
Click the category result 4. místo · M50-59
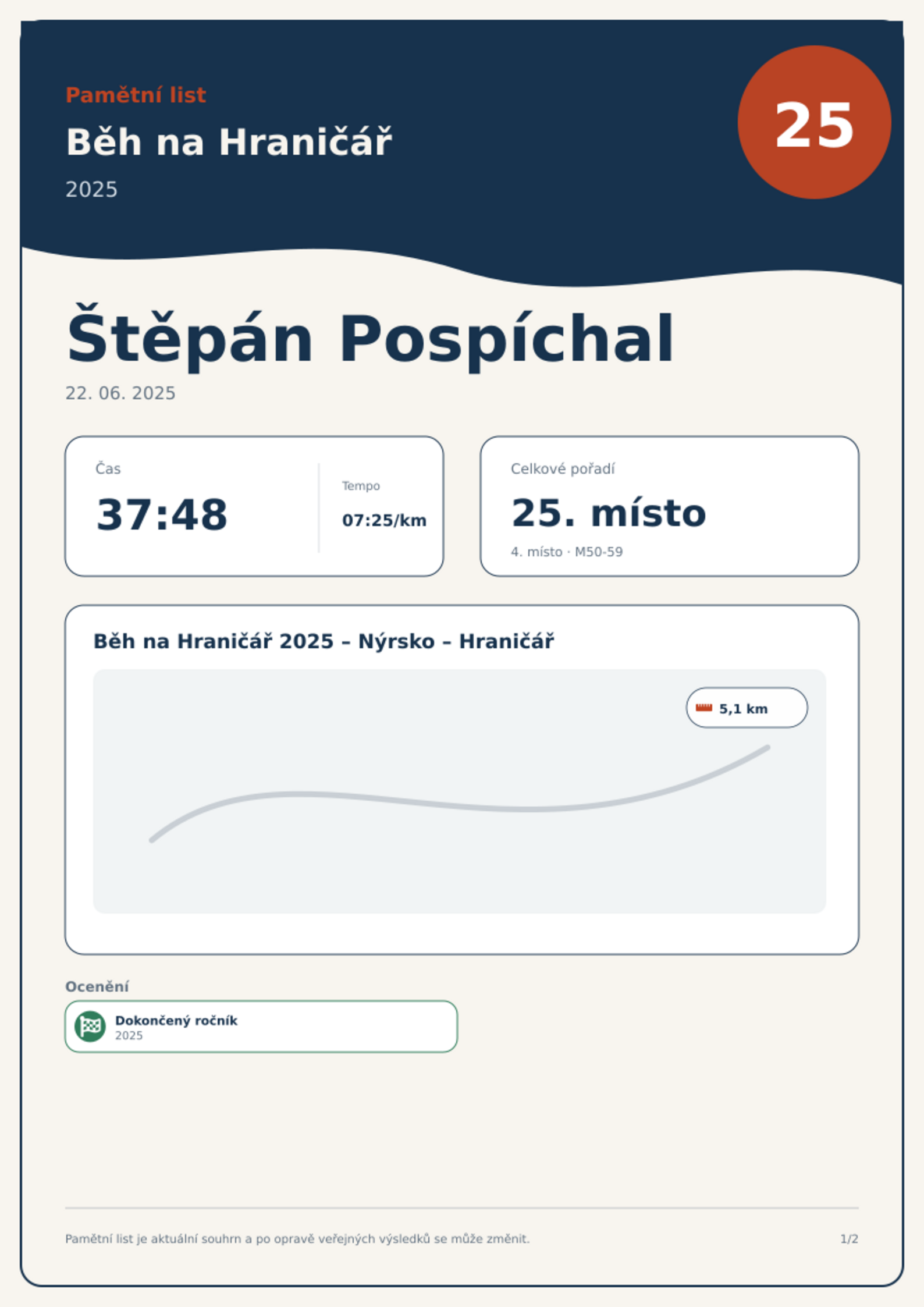click(x=566, y=552)
